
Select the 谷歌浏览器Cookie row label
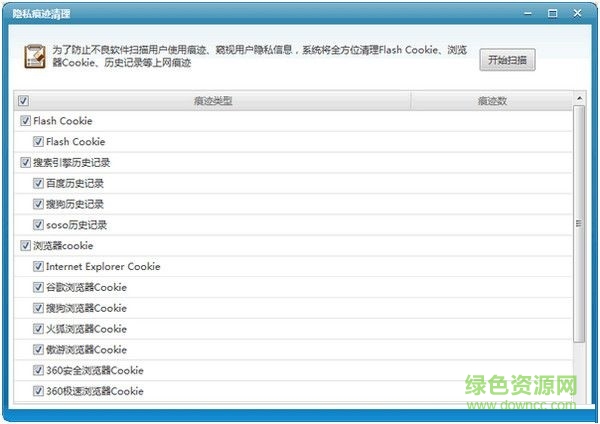point(86,287)
